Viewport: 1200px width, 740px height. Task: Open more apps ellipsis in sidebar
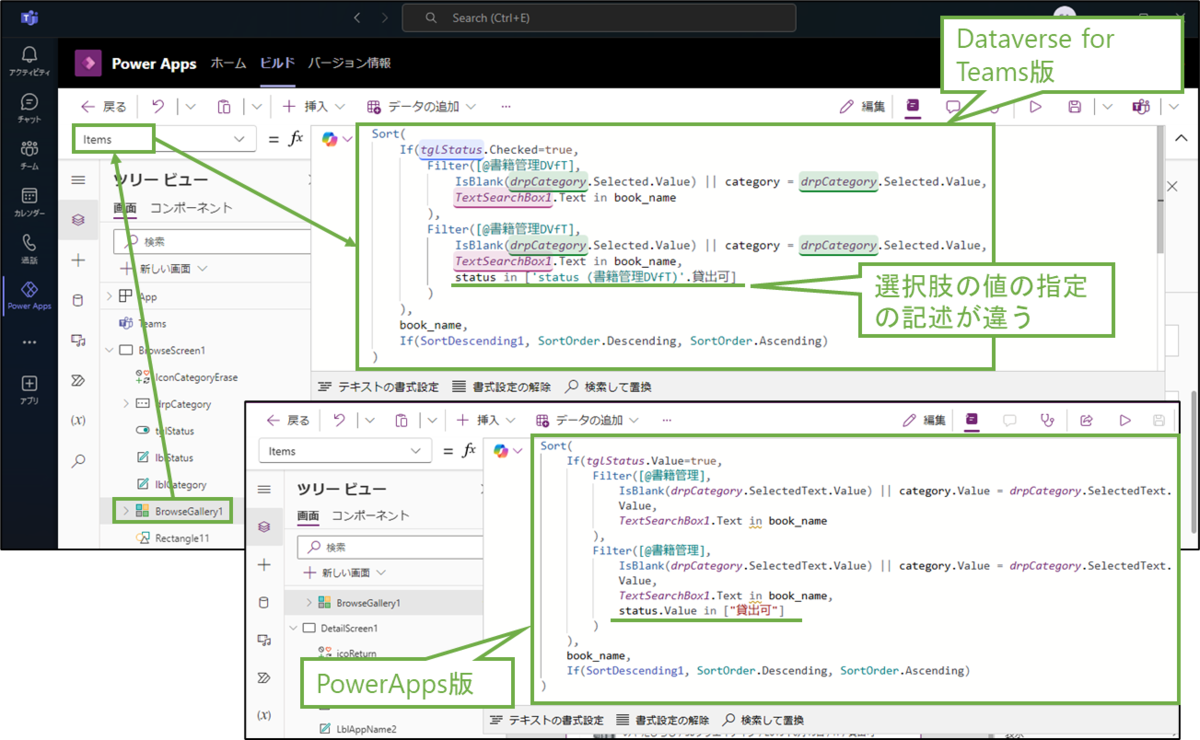pyautogui.click(x=29, y=341)
